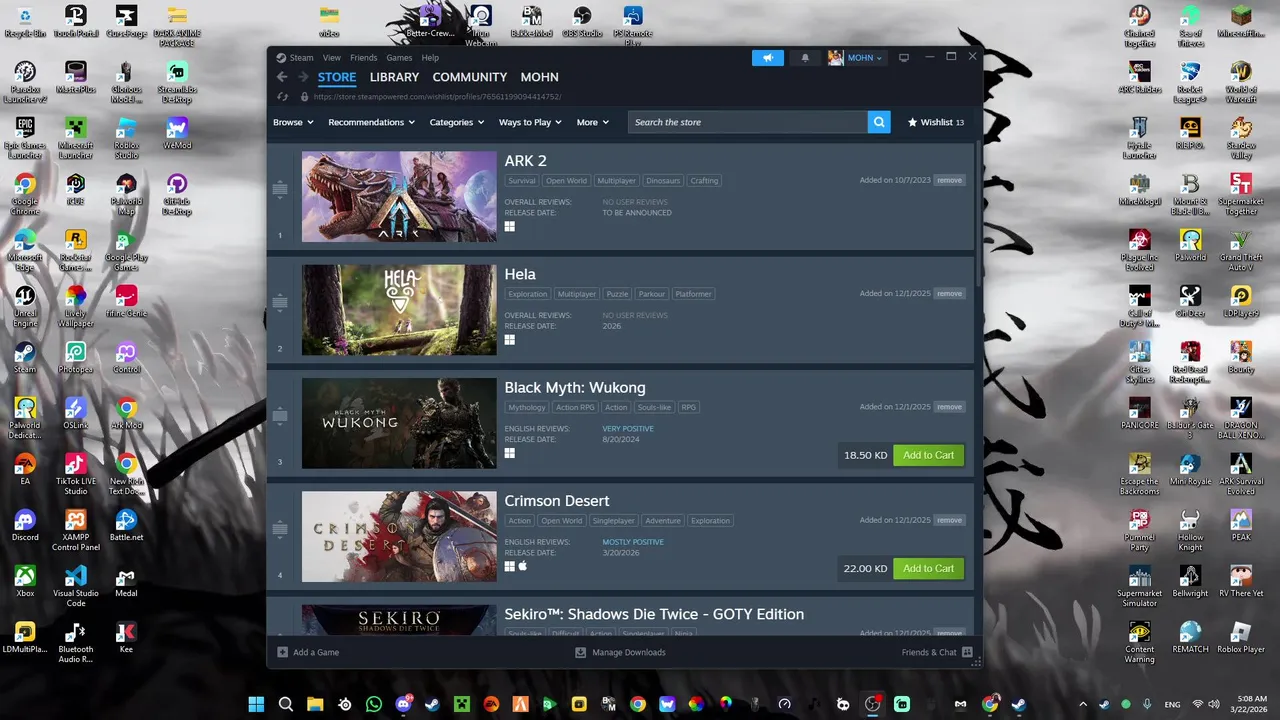
Task: Add Black Myth: Wukong to cart
Action: (928, 455)
